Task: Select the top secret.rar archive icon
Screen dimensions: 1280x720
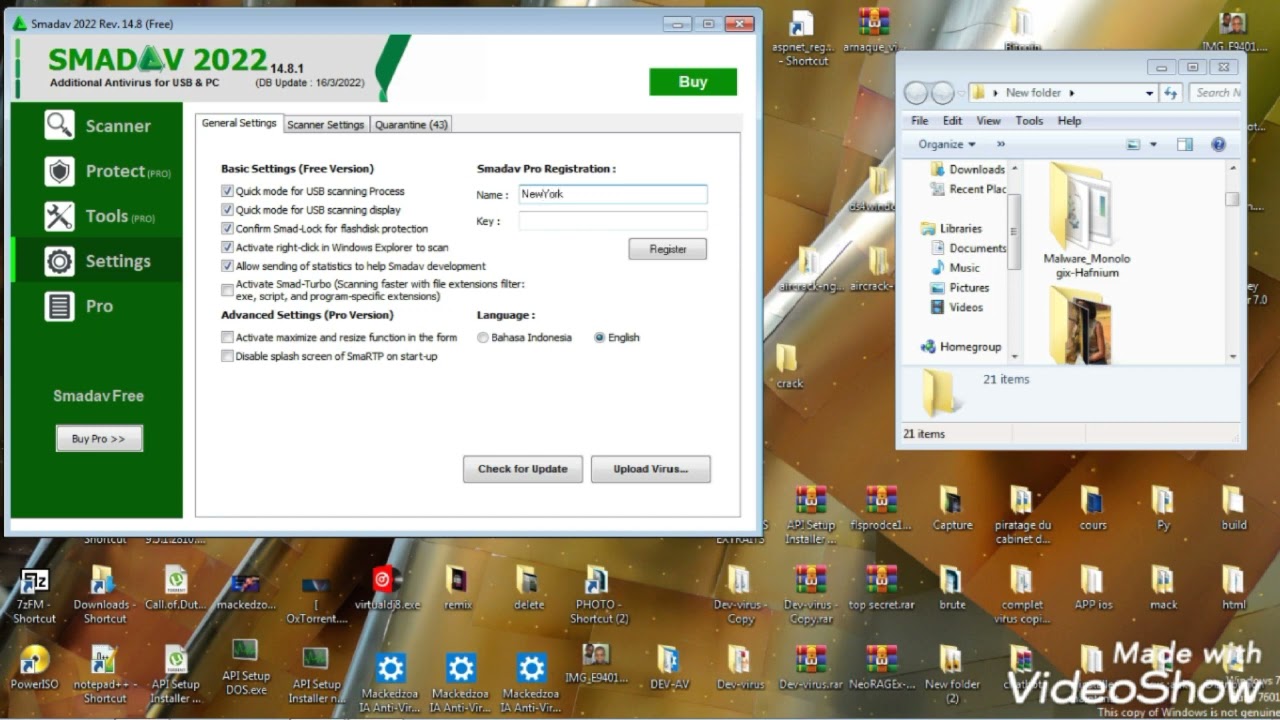Action: click(881, 589)
